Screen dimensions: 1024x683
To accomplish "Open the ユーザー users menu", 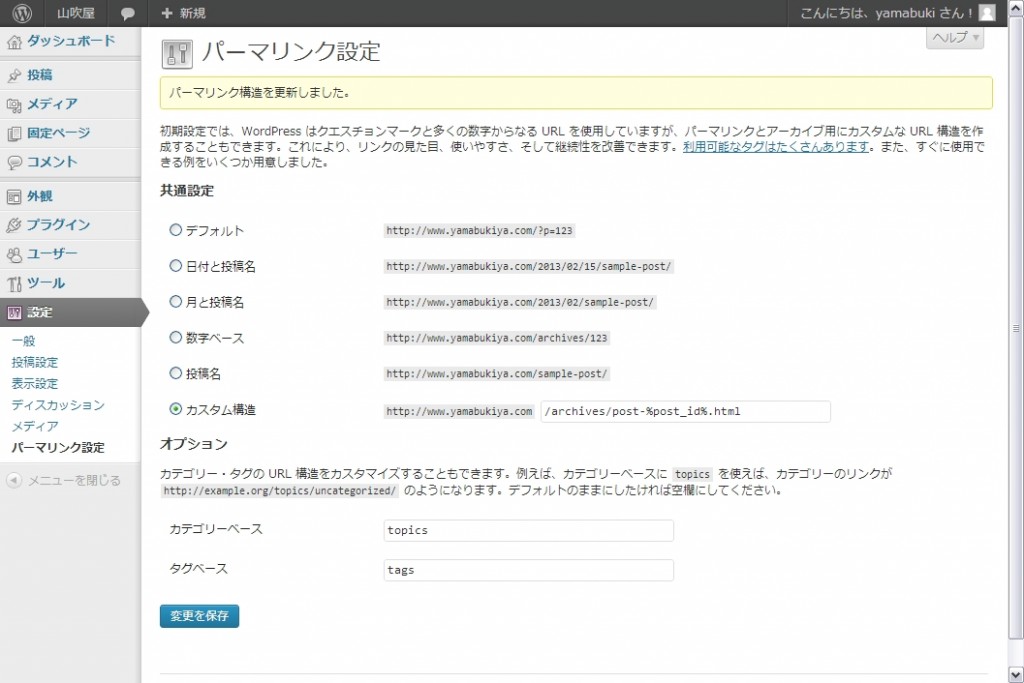I will point(52,254).
